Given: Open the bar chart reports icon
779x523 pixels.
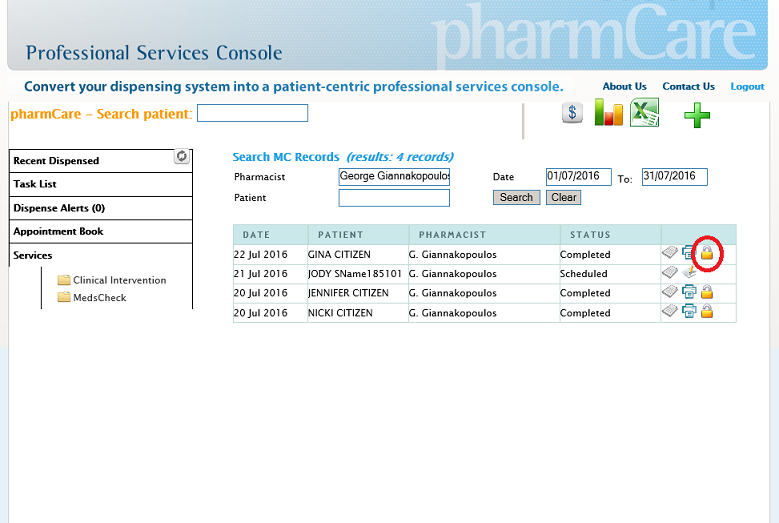Looking at the screenshot, I should tap(609, 112).
